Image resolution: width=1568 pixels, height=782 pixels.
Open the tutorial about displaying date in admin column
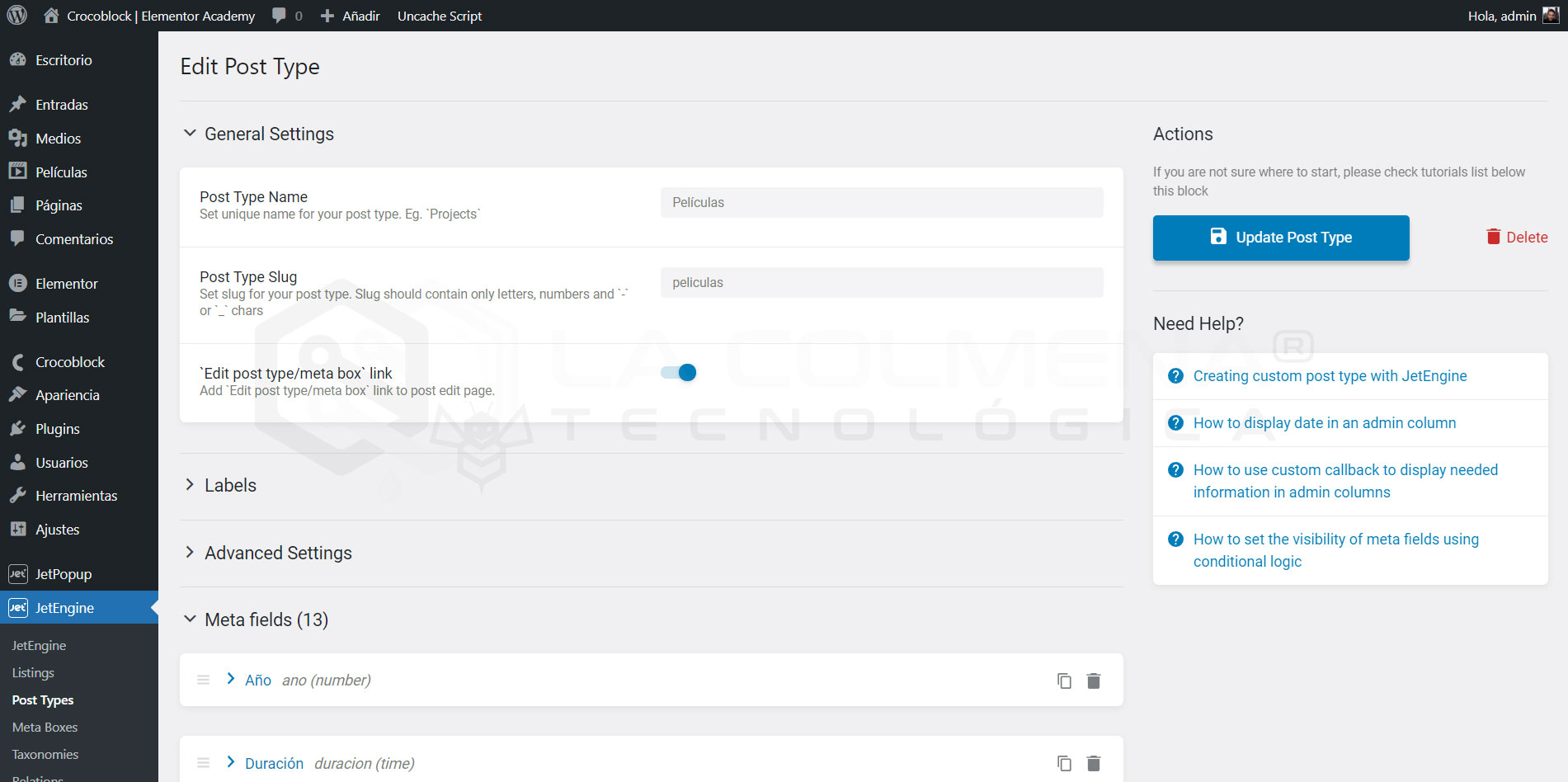click(x=1324, y=422)
